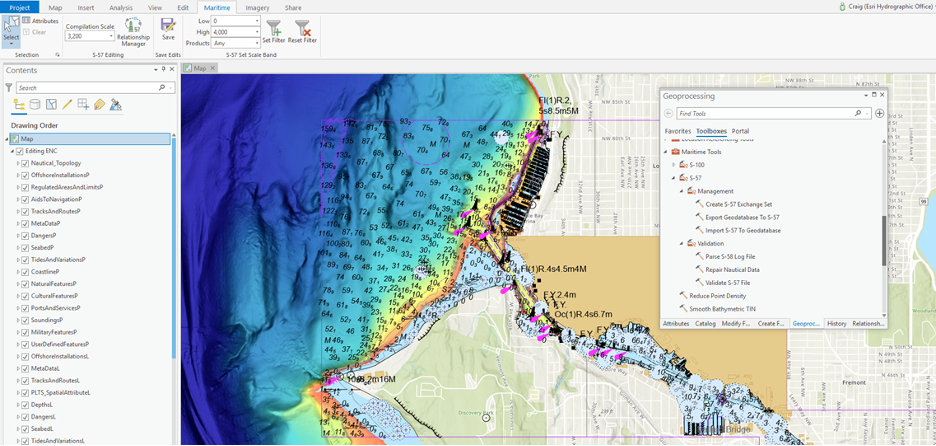
Task: Switch to List By Data Source view
Action: [35, 104]
